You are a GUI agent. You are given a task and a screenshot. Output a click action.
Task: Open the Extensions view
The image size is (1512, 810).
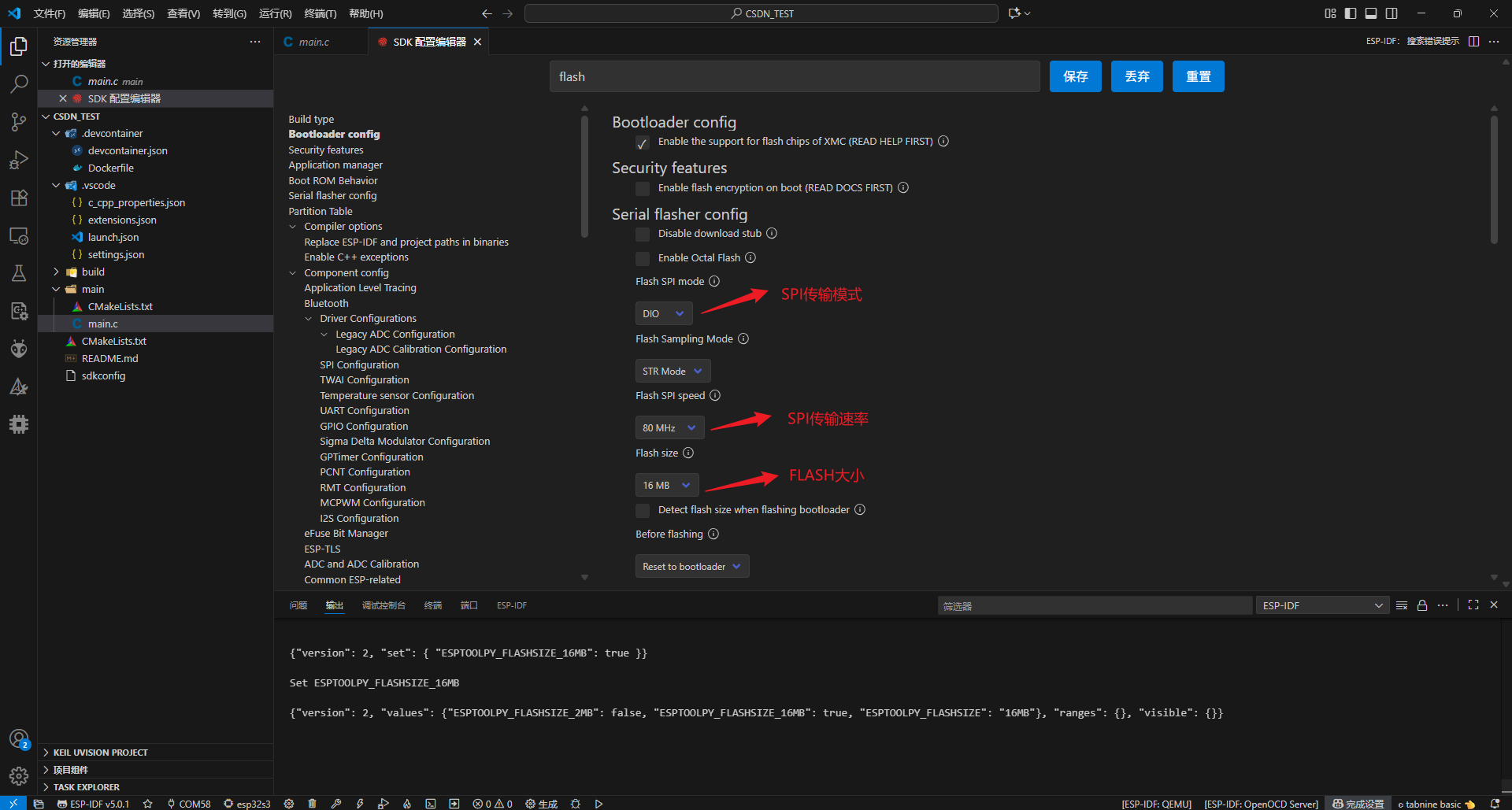click(19, 198)
